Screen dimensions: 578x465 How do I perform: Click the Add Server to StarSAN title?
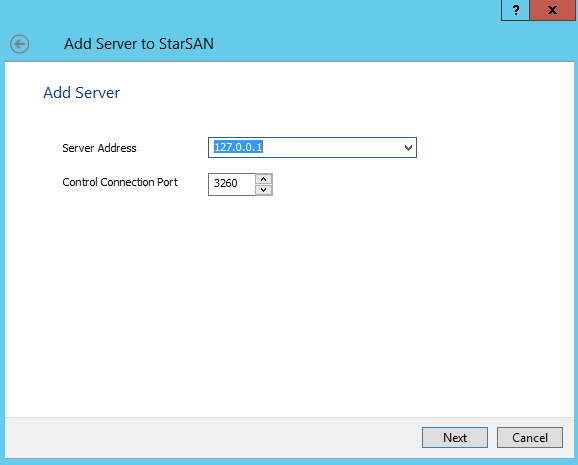[139, 44]
